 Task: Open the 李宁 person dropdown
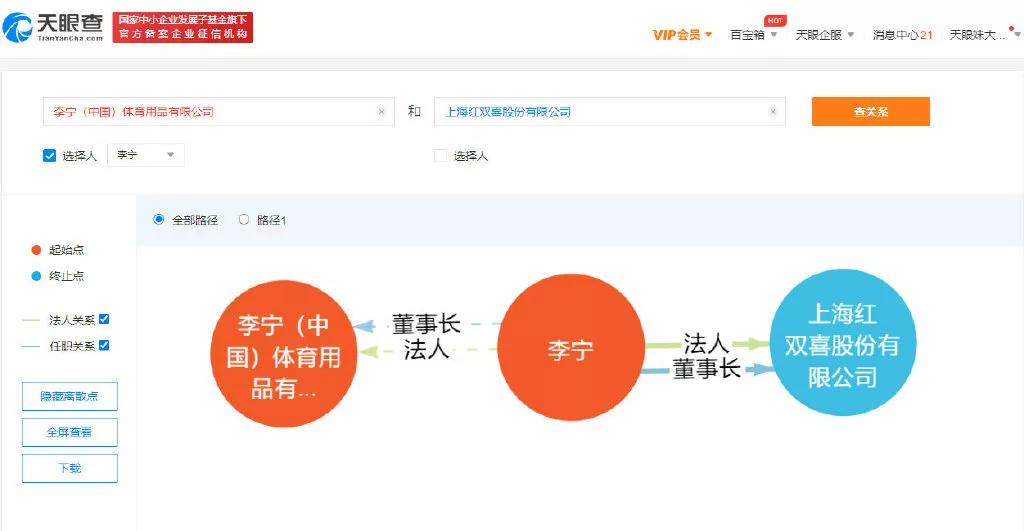point(146,155)
